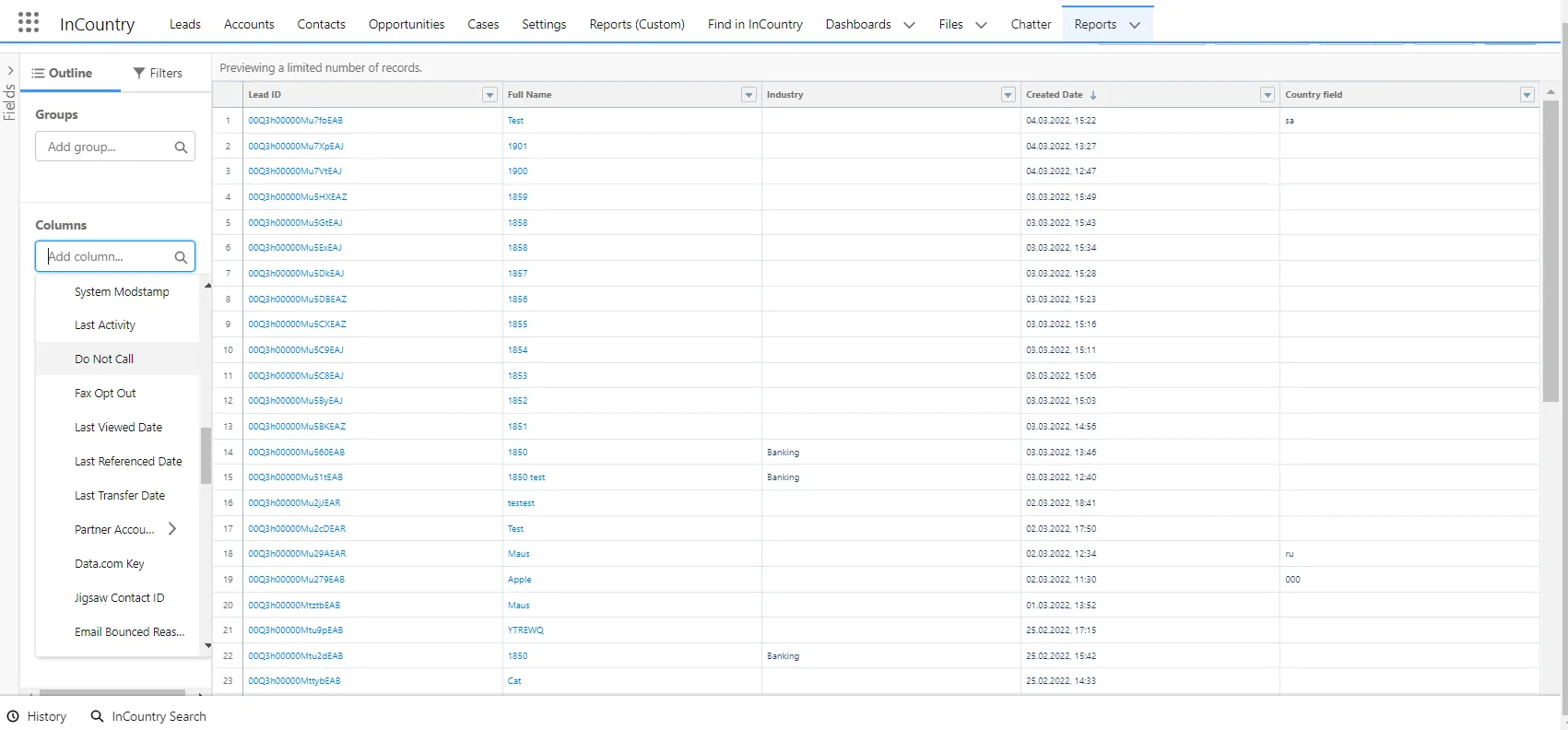Open the Lead ID column dropdown
The height and width of the screenshot is (730, 1568).
[489, 95]
